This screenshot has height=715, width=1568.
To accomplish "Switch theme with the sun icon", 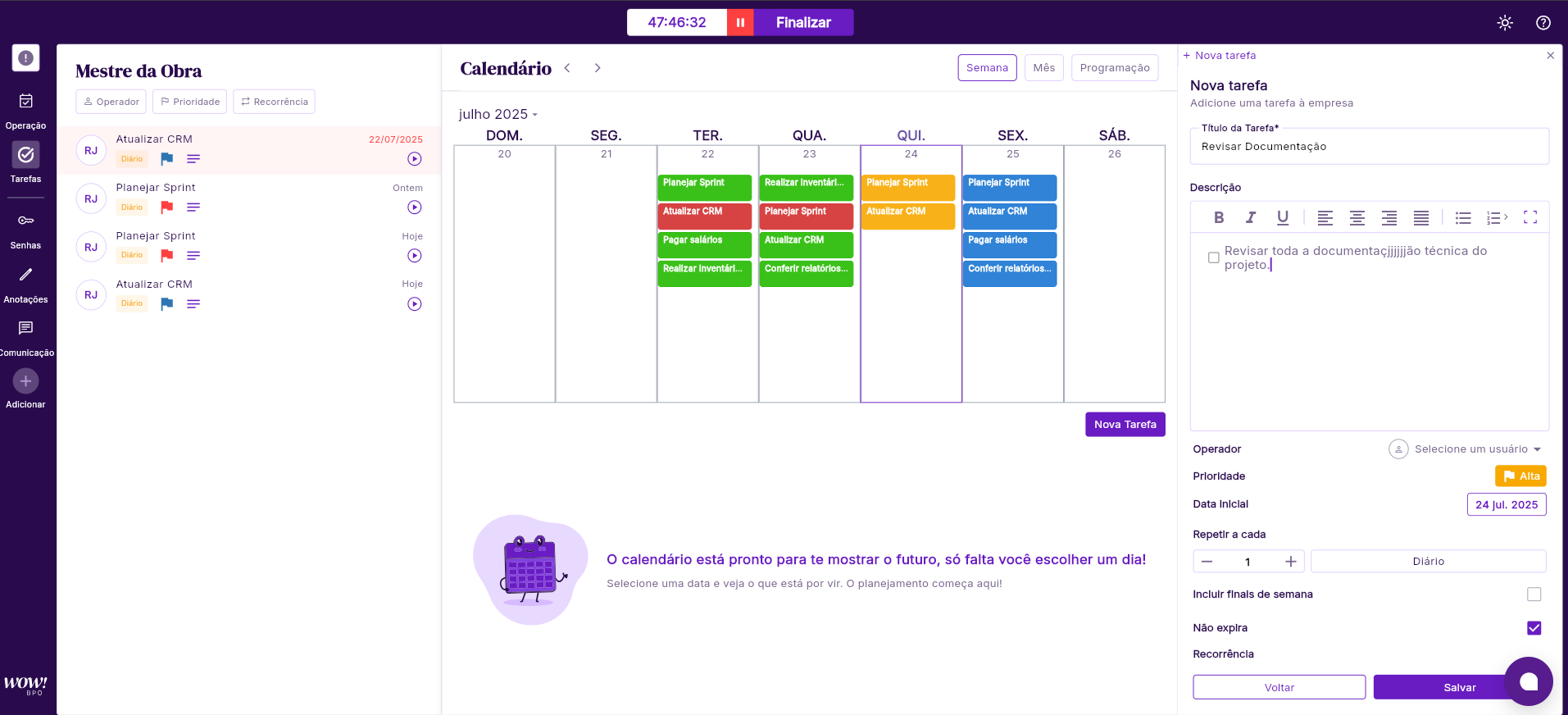I will pyautogui.click(x=1505, y=23).
